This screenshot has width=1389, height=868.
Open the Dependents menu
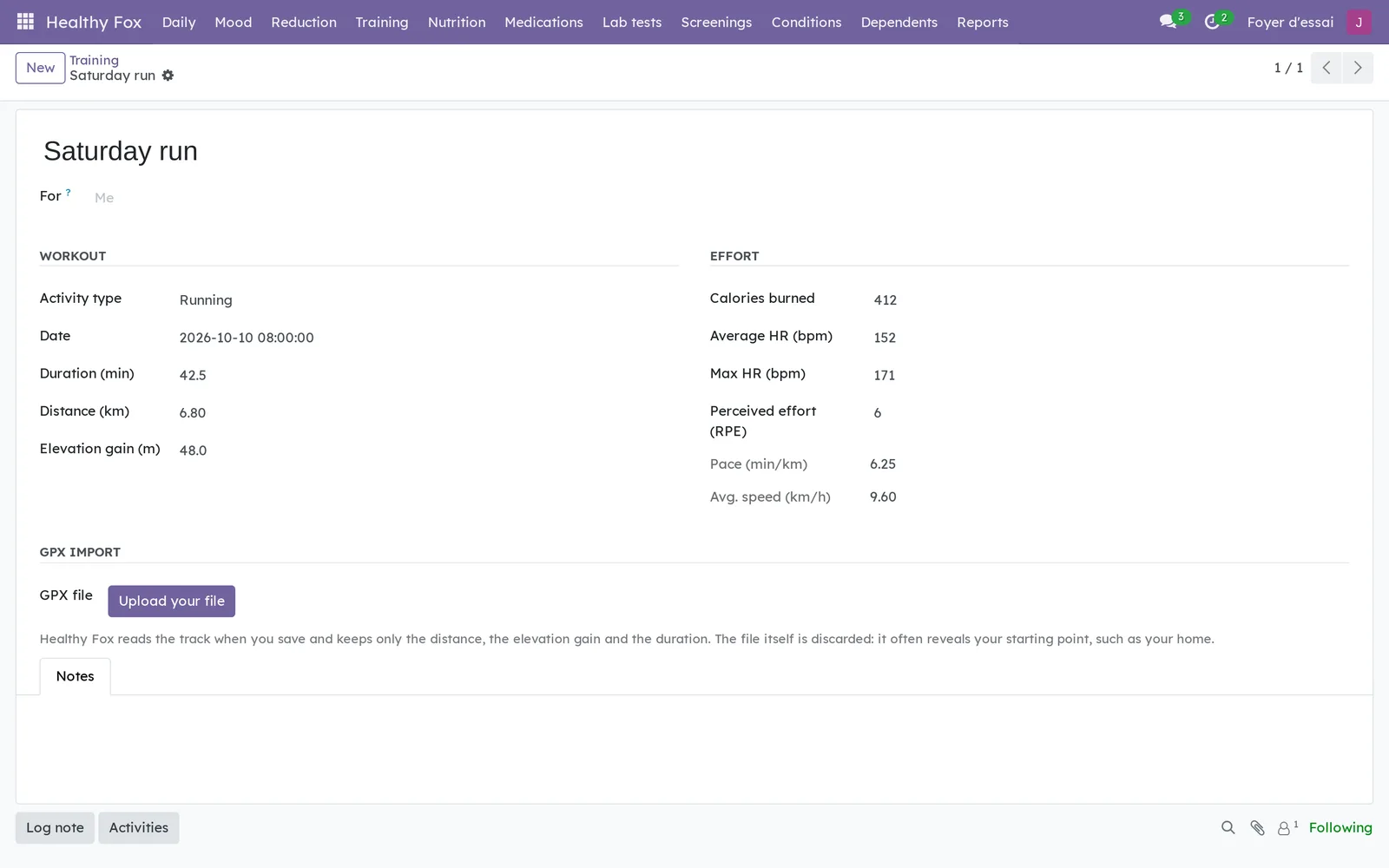coord(899,22)
